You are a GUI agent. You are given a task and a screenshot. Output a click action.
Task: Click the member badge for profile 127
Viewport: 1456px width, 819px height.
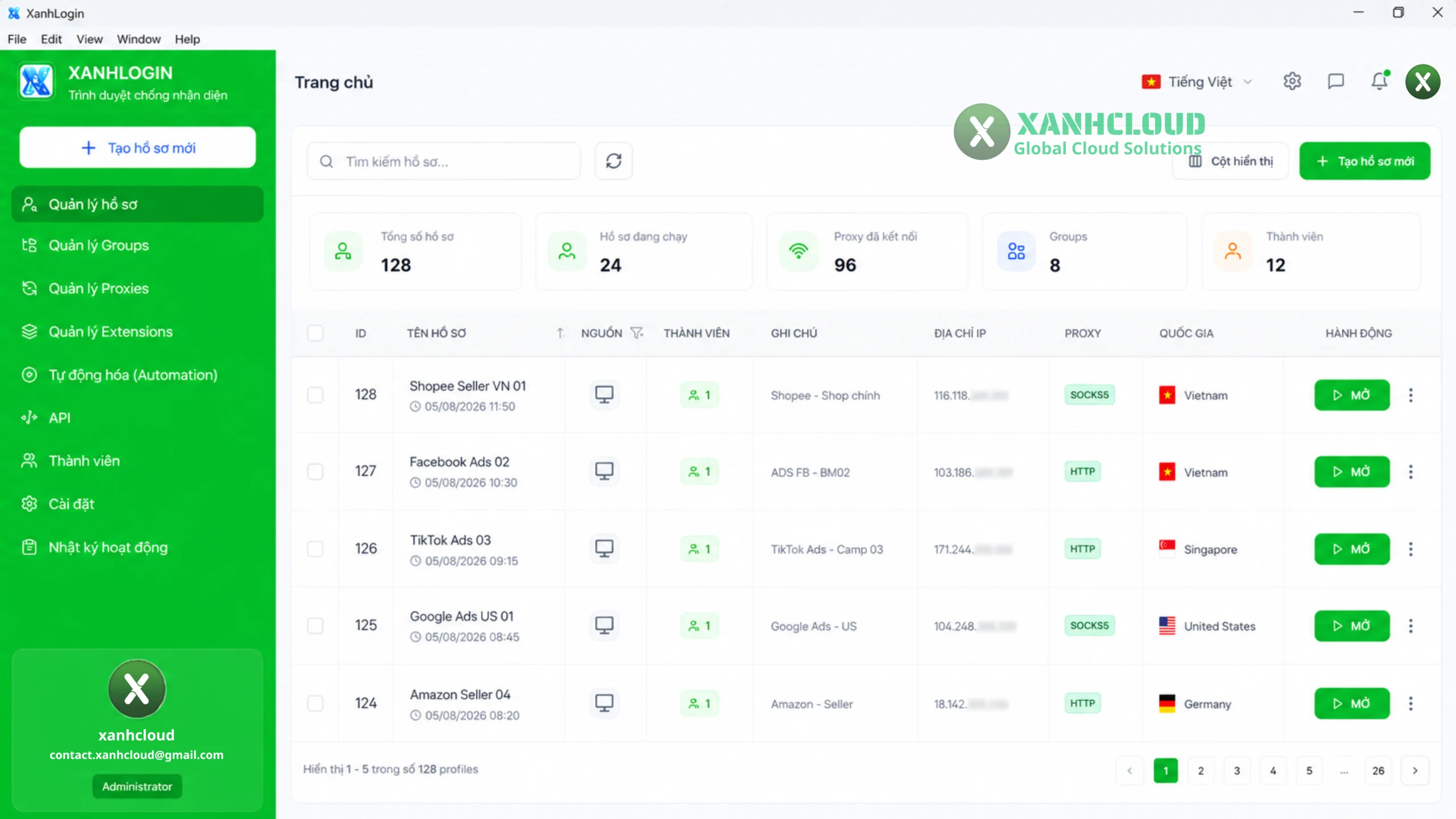point(699,471)
